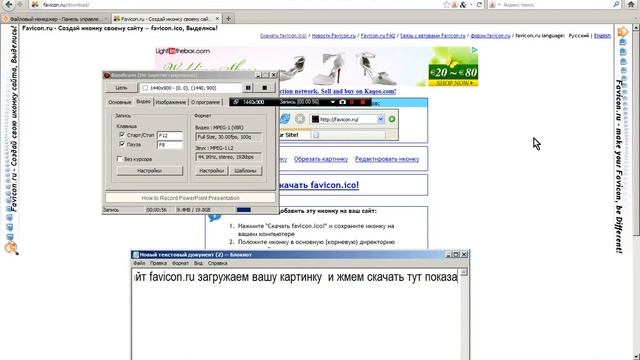Click the pause button in Bandicam window
The image size is (640, 360).
248,88
